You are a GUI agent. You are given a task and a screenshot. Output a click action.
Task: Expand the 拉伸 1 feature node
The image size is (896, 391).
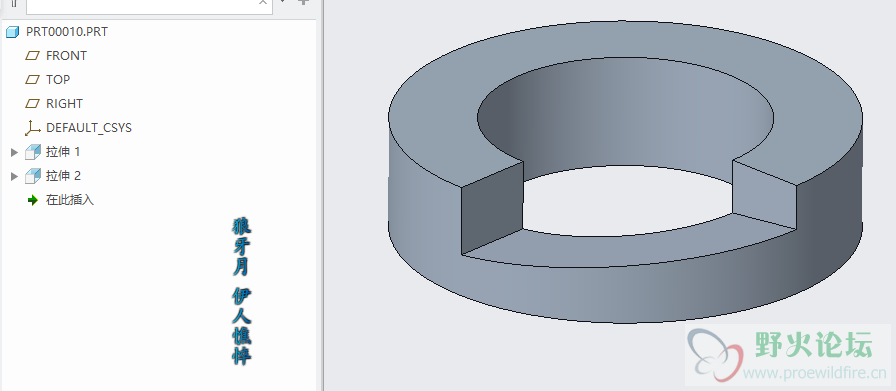point(15,152)
